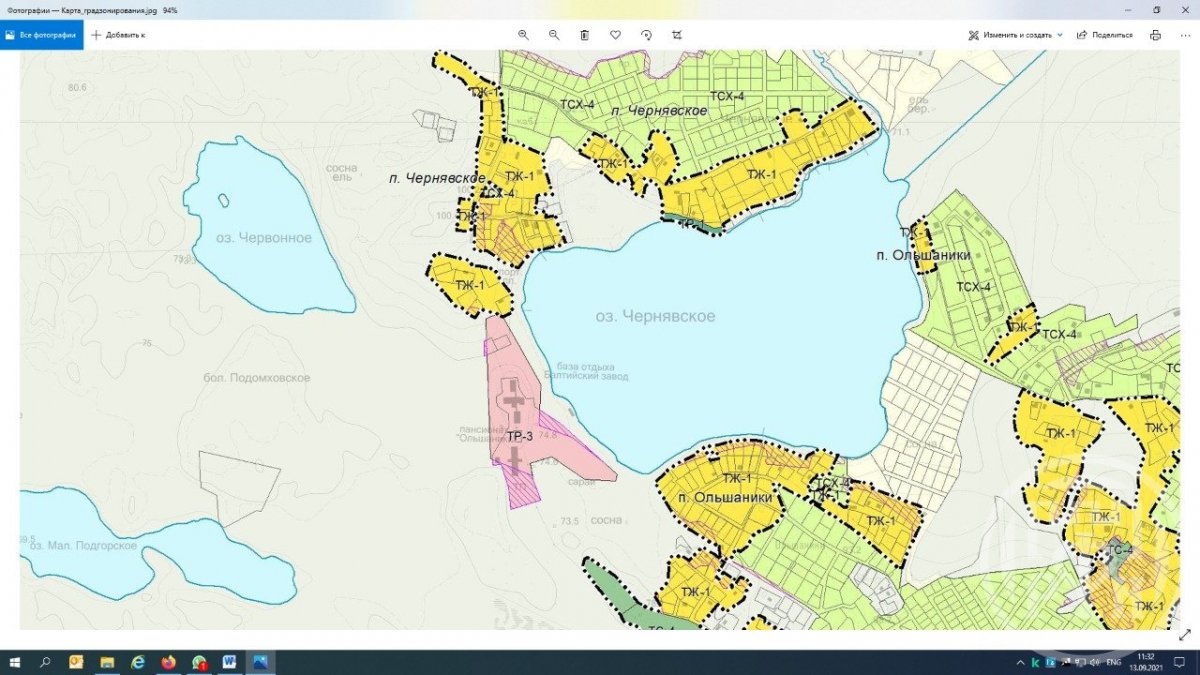Click the оз. Чернявское lake label
1200x675 pixels.
click(x=655, y=316)
